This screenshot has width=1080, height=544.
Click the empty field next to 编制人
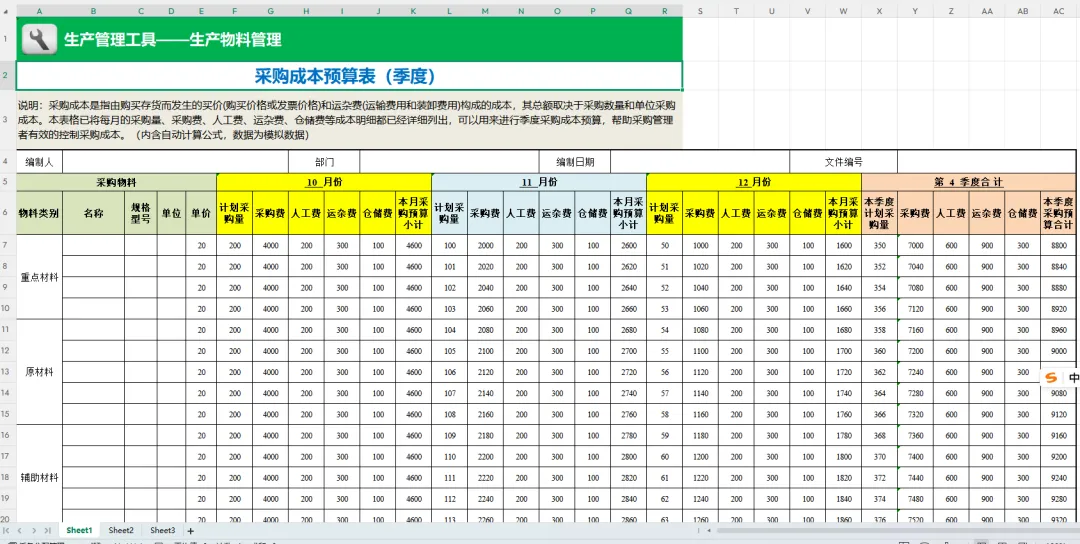(x=176, y=162)
